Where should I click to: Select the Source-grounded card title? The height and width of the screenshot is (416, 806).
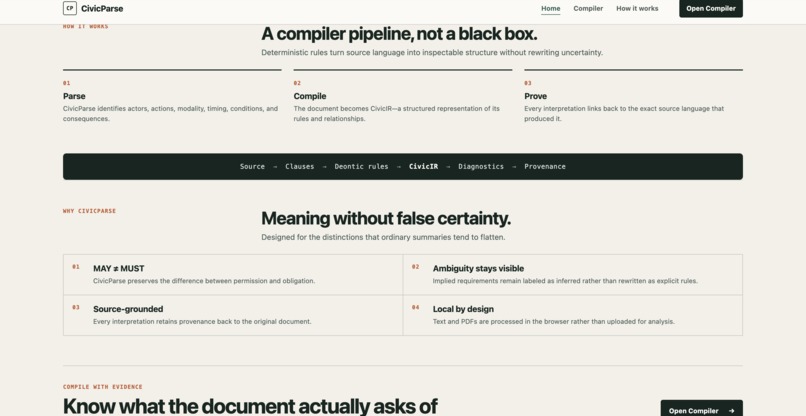pos(128,309)
